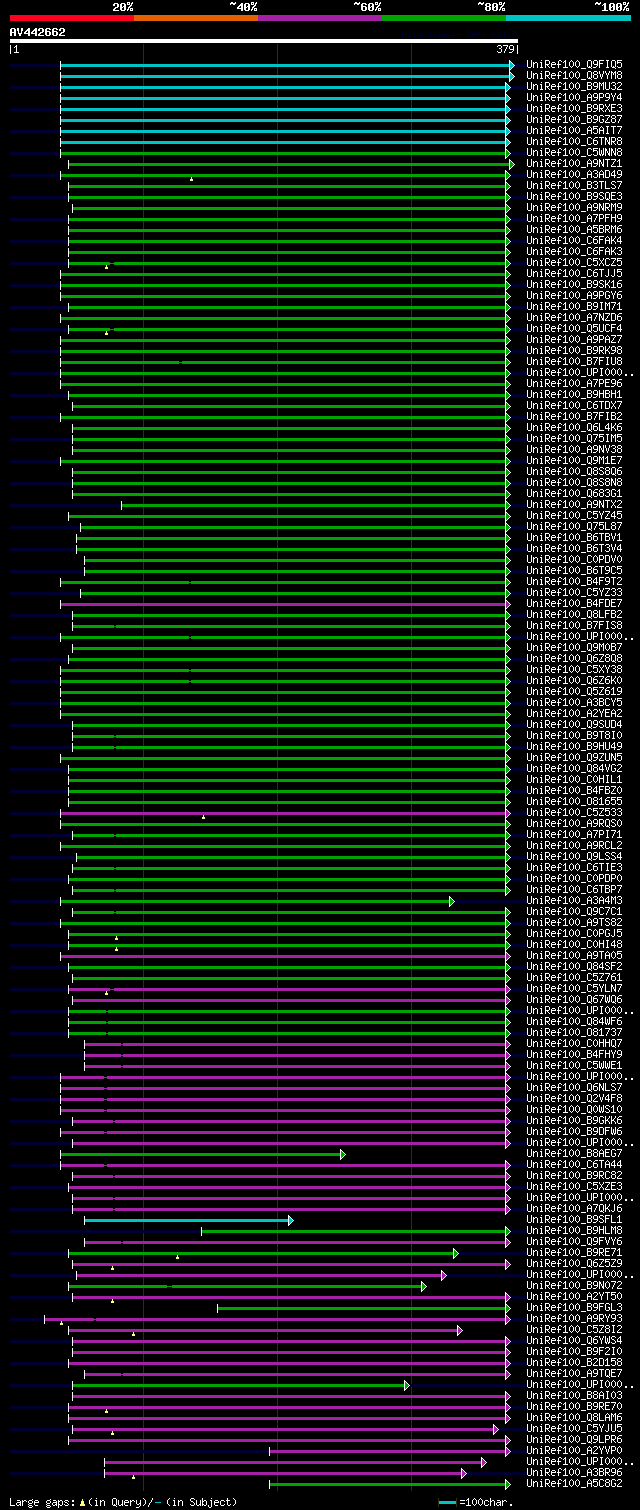Image resolution: width=640 pixels, height=1510 pixels.
Task: Open hit UniRef100_C5WNN8
Action: click(x=574, y=152)
